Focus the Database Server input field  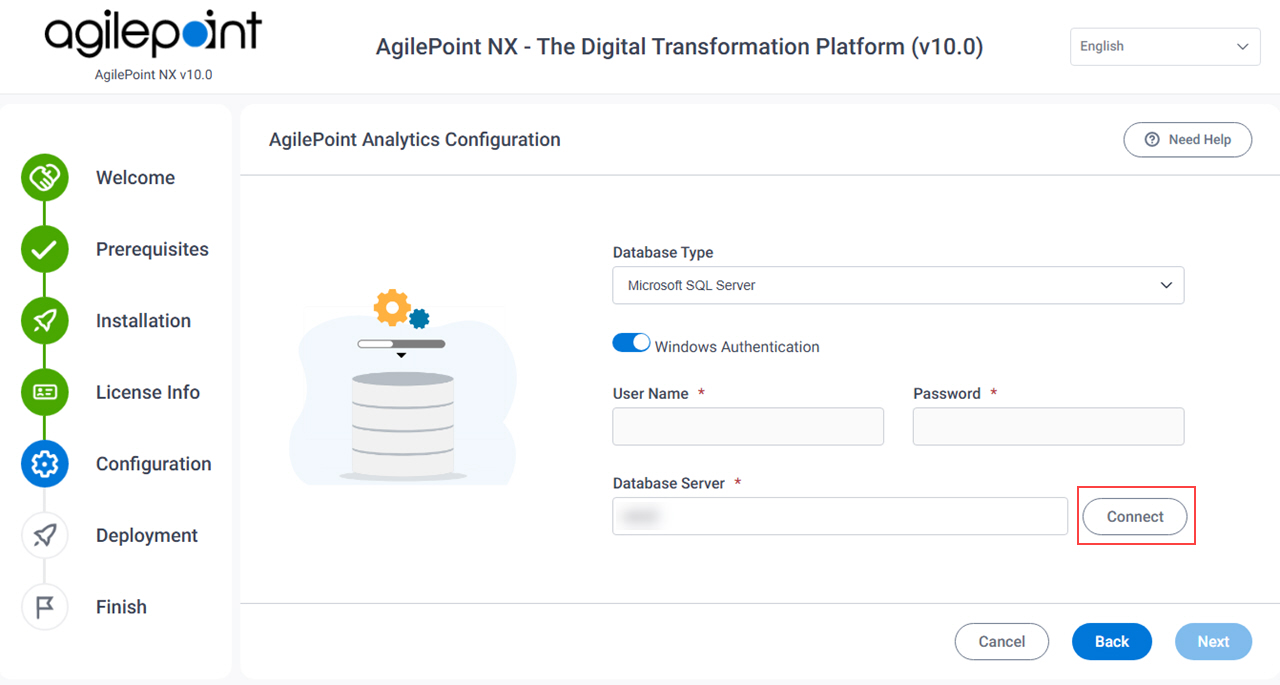(840, 516)
